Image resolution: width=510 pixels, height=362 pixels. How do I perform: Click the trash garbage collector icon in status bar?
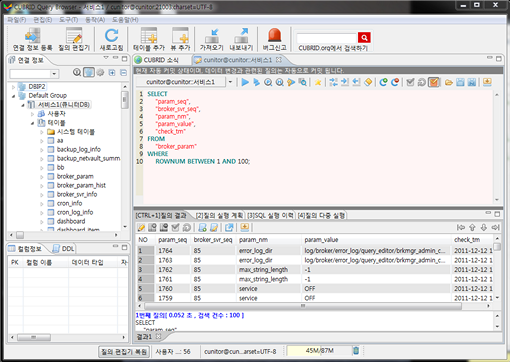(x=356, y=351)
